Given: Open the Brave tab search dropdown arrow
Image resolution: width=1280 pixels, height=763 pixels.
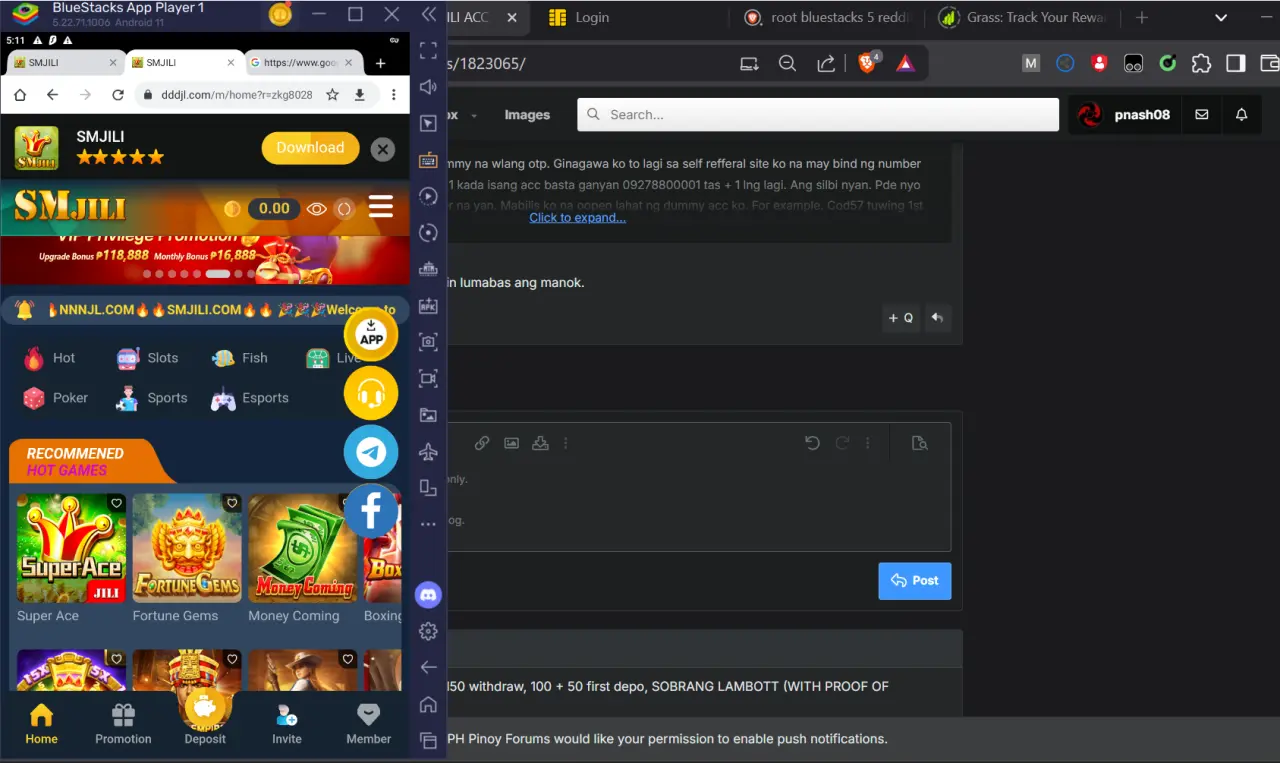Looking at the screenshot, I should coord(1221,18).
